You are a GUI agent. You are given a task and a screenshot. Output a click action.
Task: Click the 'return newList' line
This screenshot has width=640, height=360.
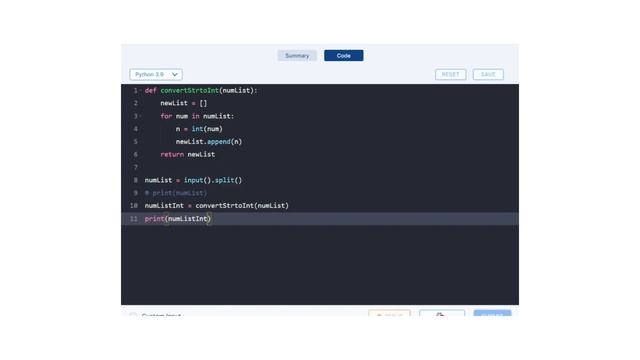187,154
